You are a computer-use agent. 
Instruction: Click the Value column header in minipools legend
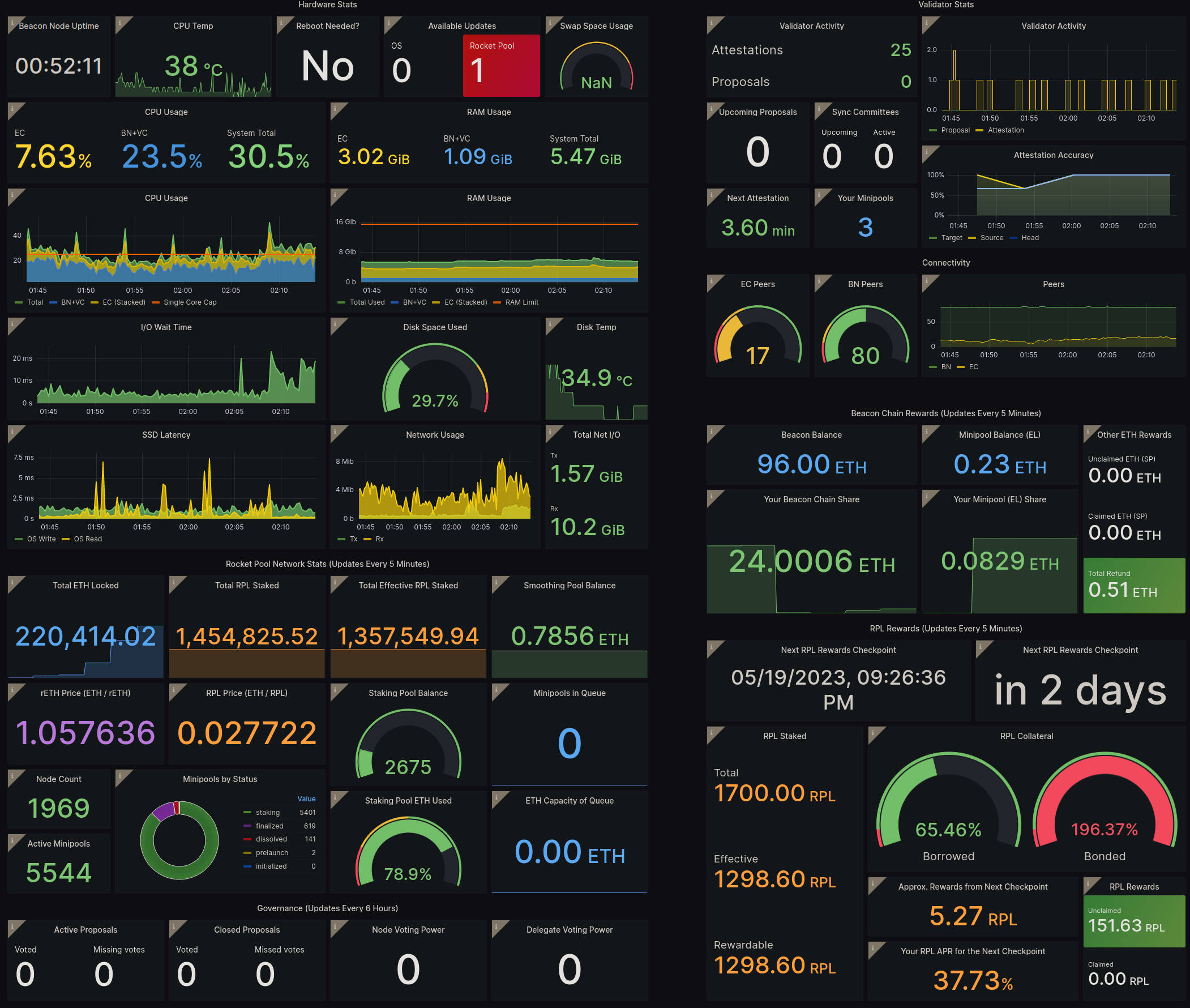[x=306, y=799]
